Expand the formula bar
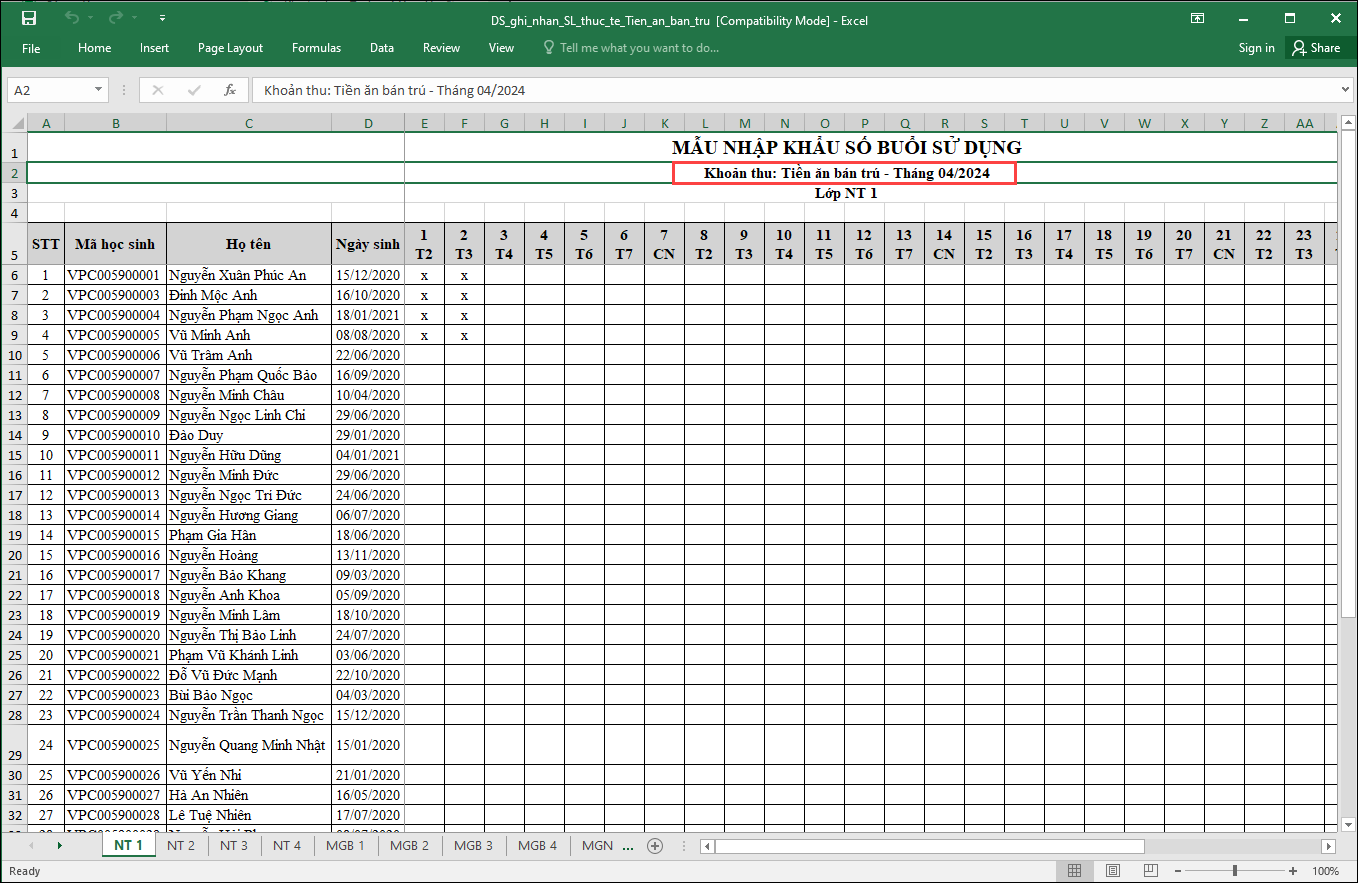The height and width of the screenshot is (883, 1358). (1344, 90)
